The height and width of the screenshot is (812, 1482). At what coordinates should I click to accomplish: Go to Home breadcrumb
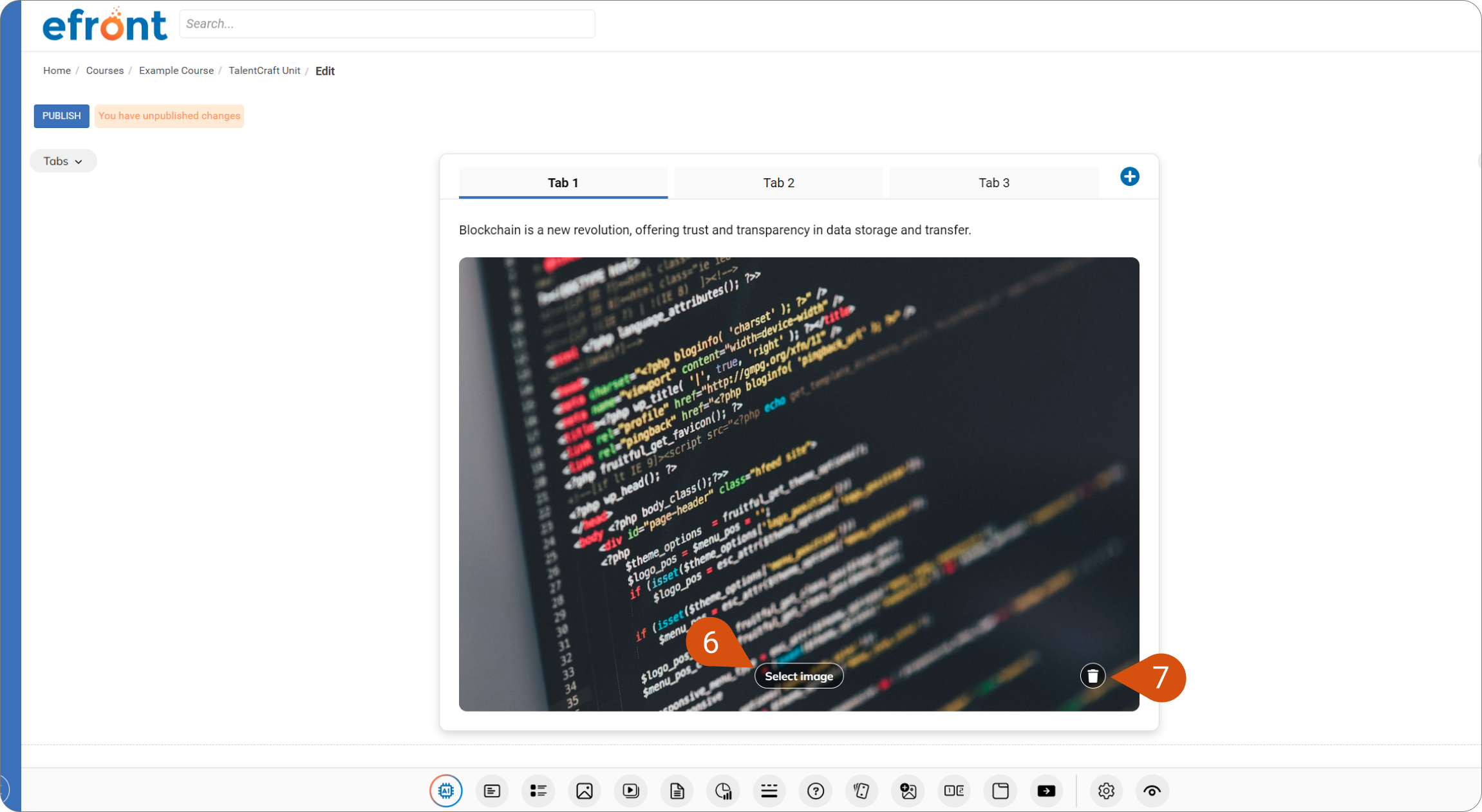57,71
